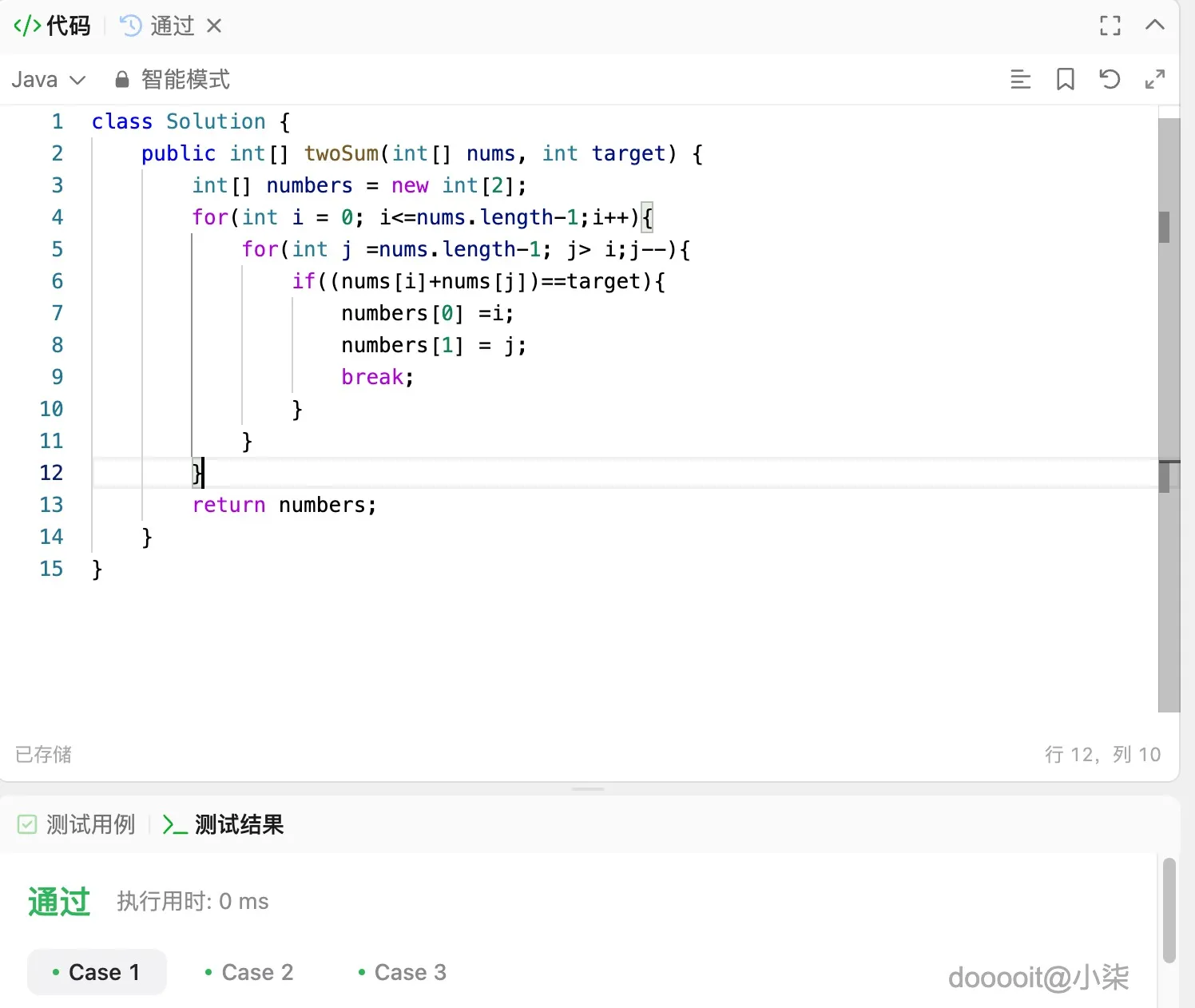Click 'int[] numbers = new int[2];' line

(359, 185)
